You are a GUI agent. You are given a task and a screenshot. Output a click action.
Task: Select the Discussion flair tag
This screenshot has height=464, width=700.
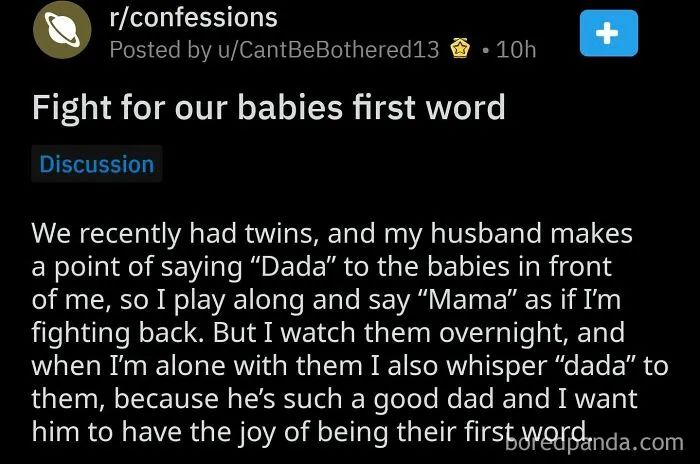point(97,164)
